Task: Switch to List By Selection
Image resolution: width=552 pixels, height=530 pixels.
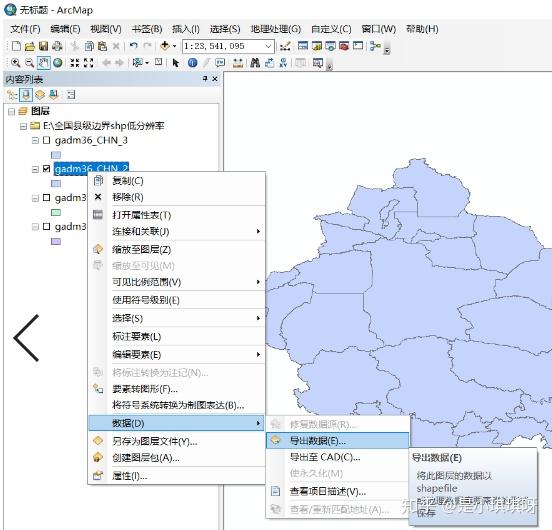Action: [54, 95]
